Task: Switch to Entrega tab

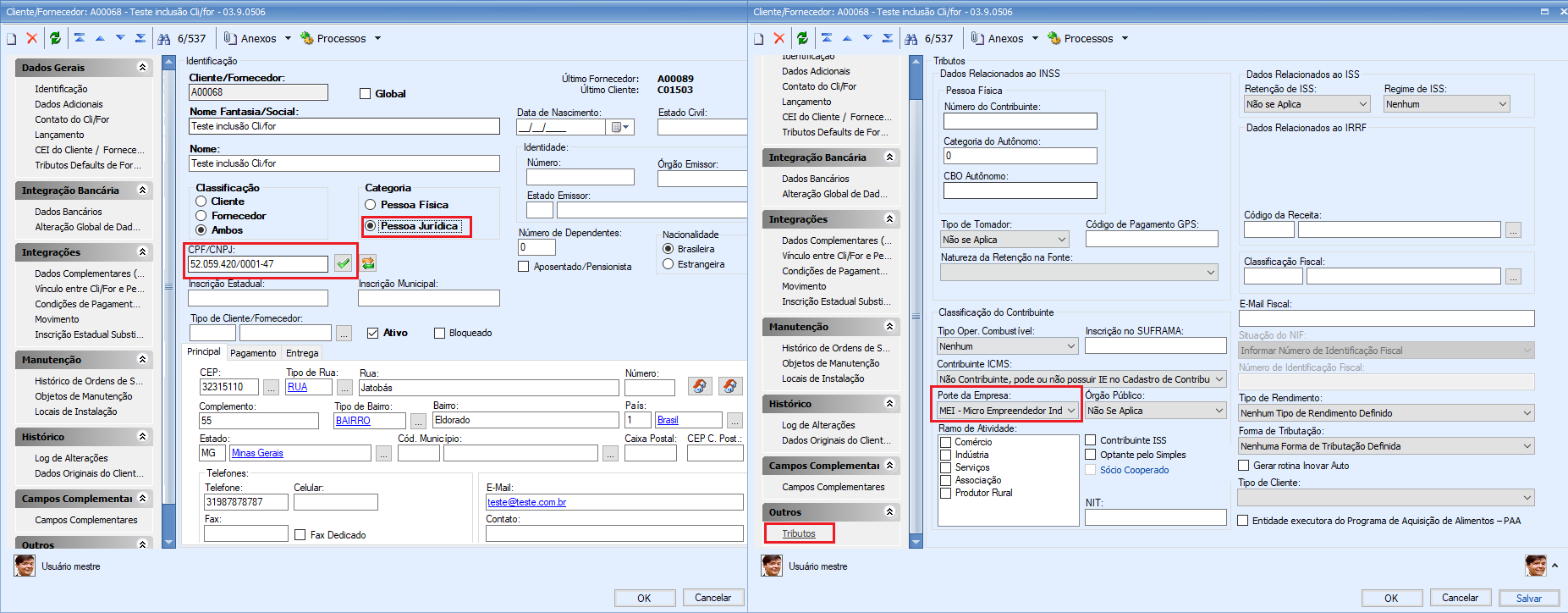Action: (302, 353)
